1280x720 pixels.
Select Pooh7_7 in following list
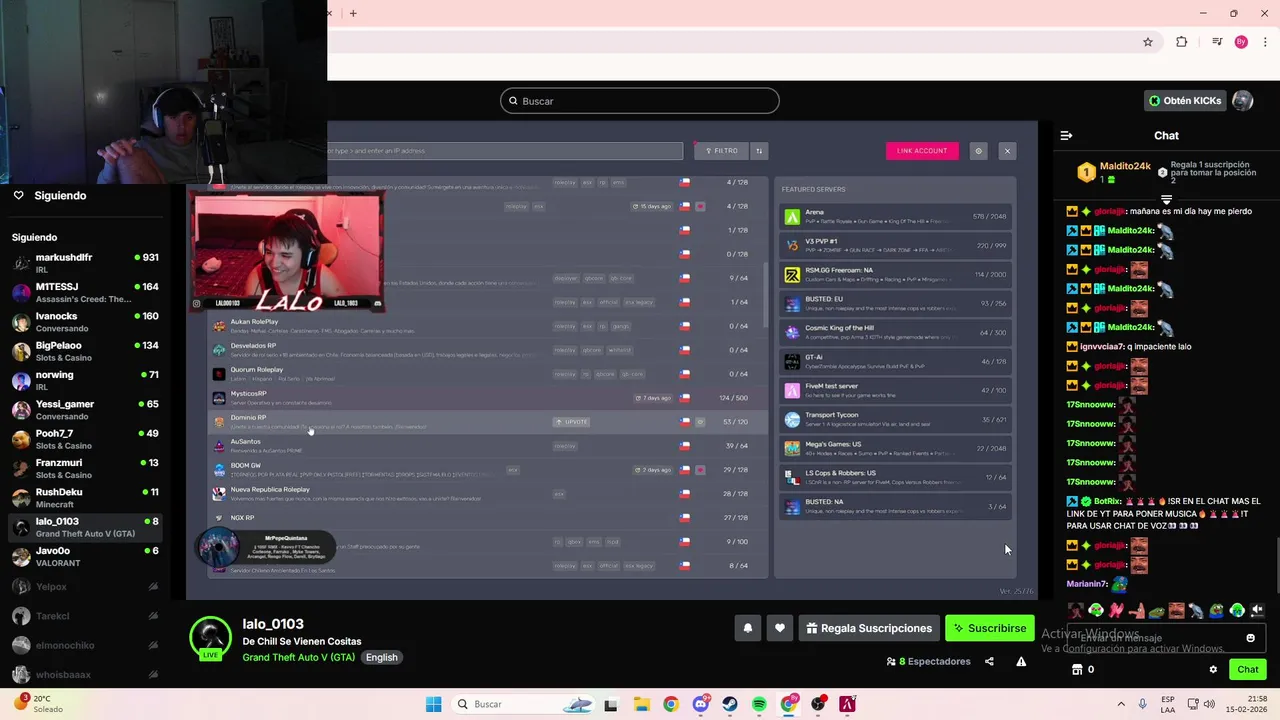click(85, 439)
